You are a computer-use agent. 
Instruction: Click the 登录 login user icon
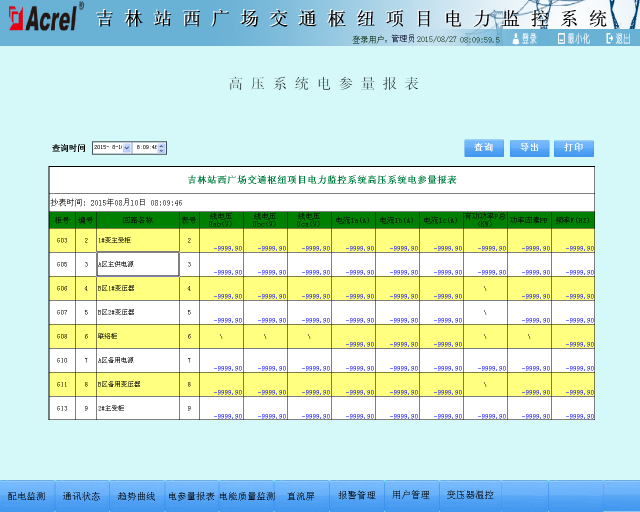point(517,38)
